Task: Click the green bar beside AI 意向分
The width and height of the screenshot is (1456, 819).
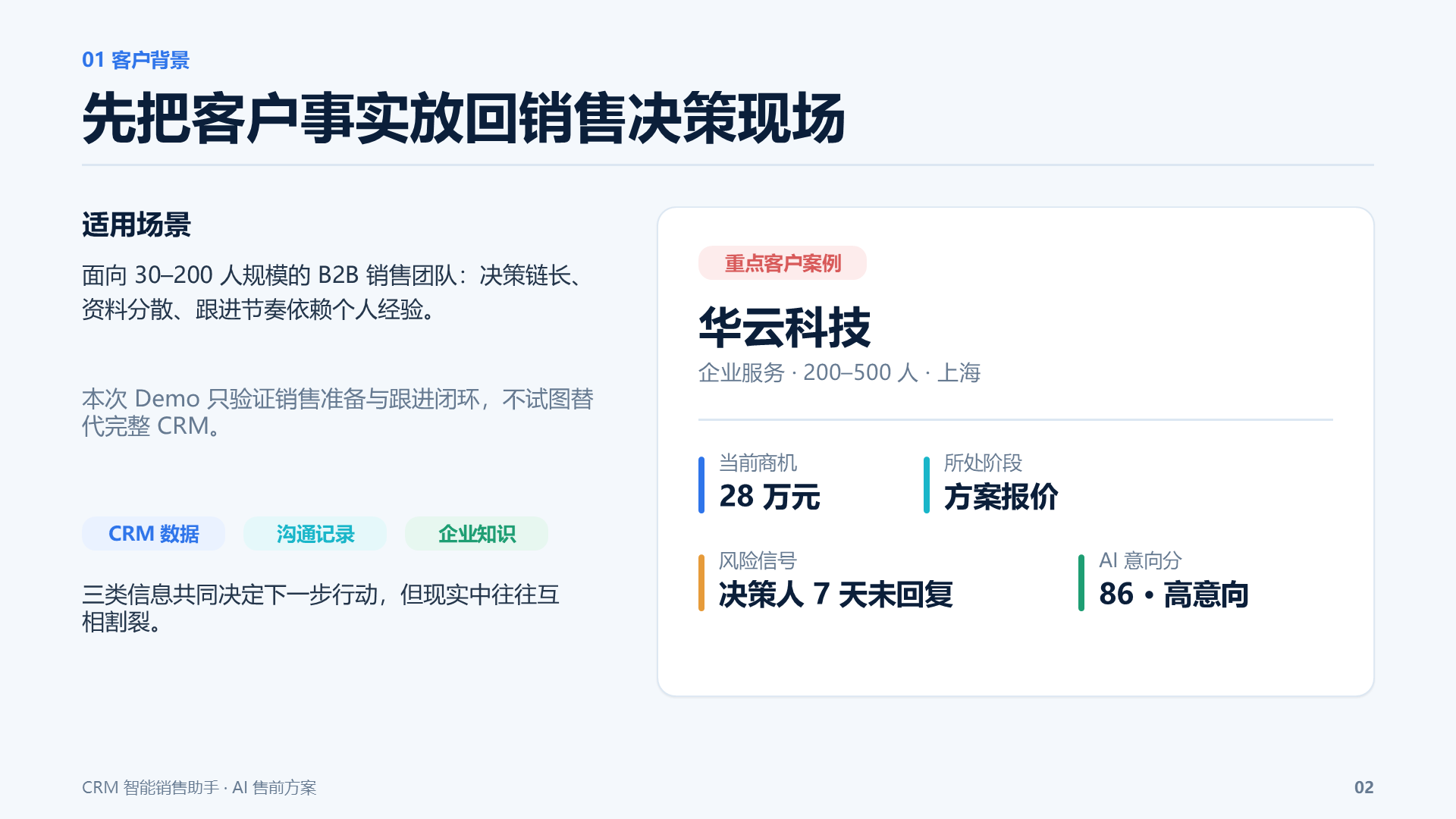Action: point(1081,582)
